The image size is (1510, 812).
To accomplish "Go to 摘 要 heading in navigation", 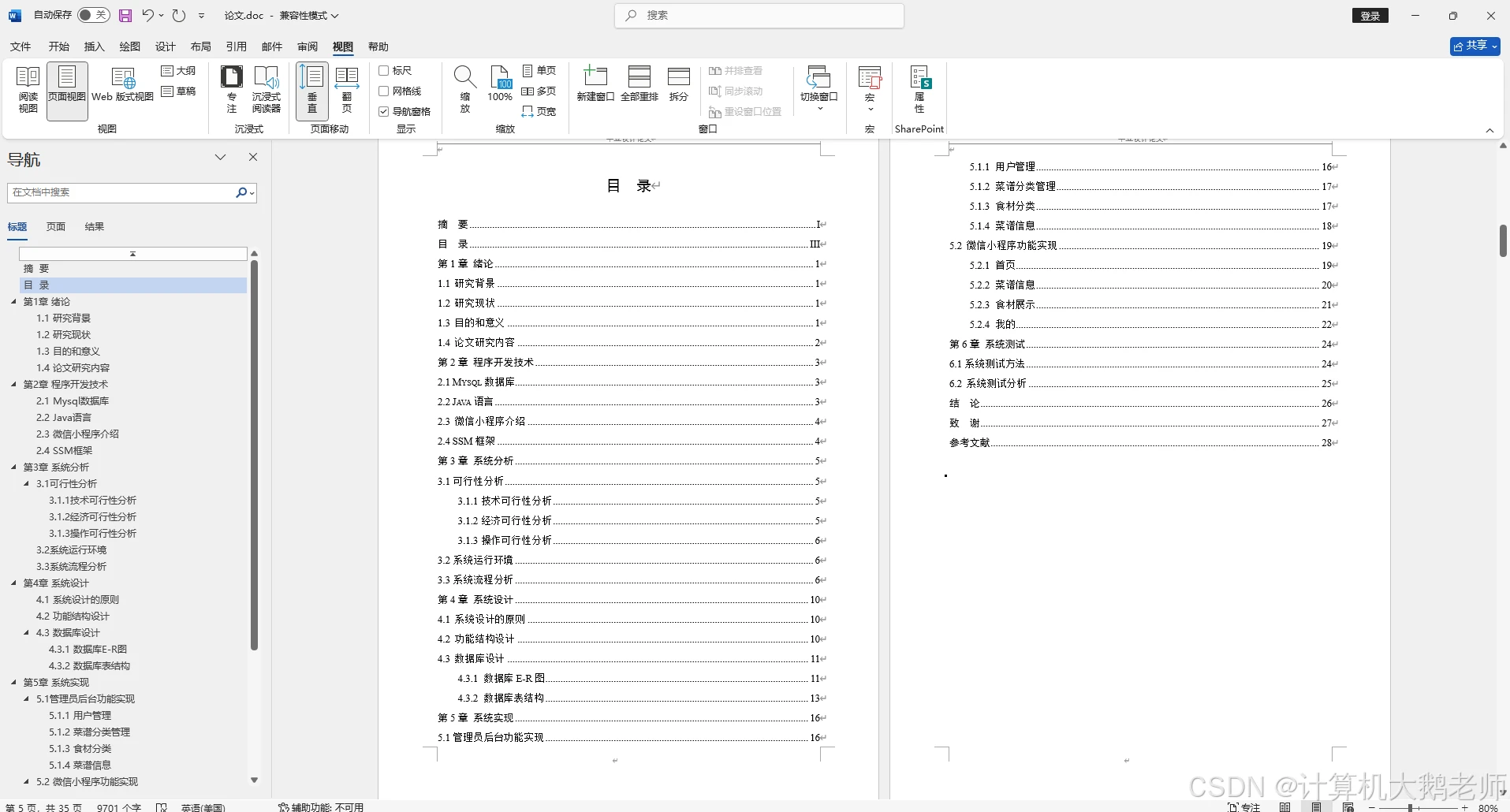I will point(36,269).
